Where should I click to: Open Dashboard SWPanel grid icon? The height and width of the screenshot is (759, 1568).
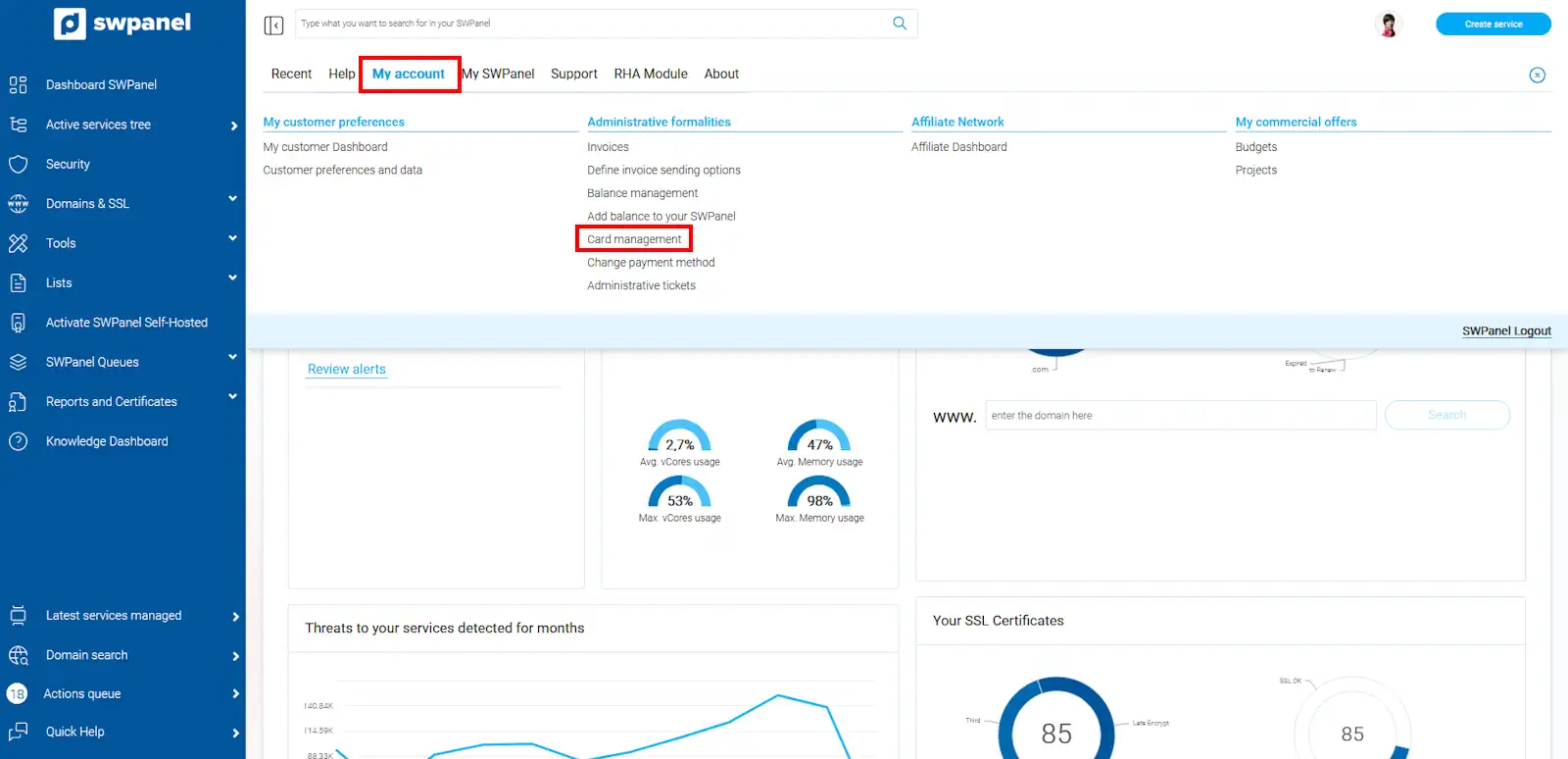point(18,85)
